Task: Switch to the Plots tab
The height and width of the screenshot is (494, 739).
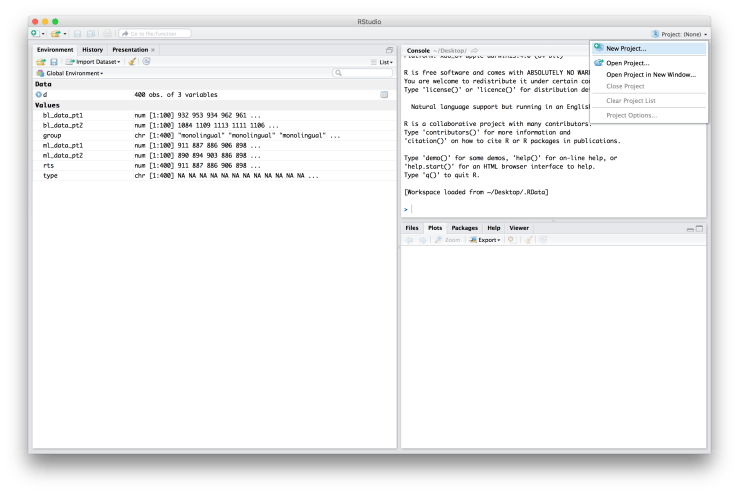Action: coord(435,228)
